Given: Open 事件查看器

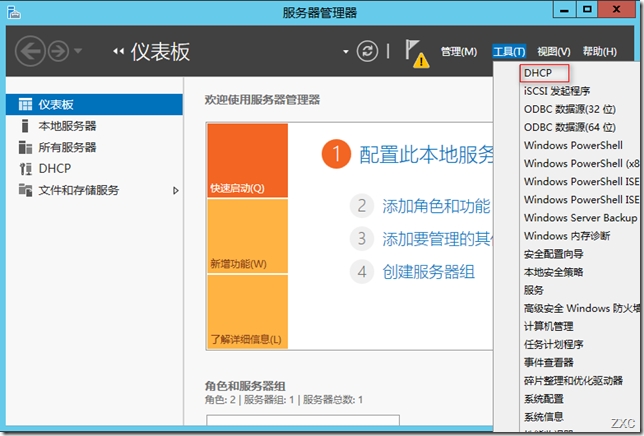Looking at the screenshot, I should click(548, 363).
